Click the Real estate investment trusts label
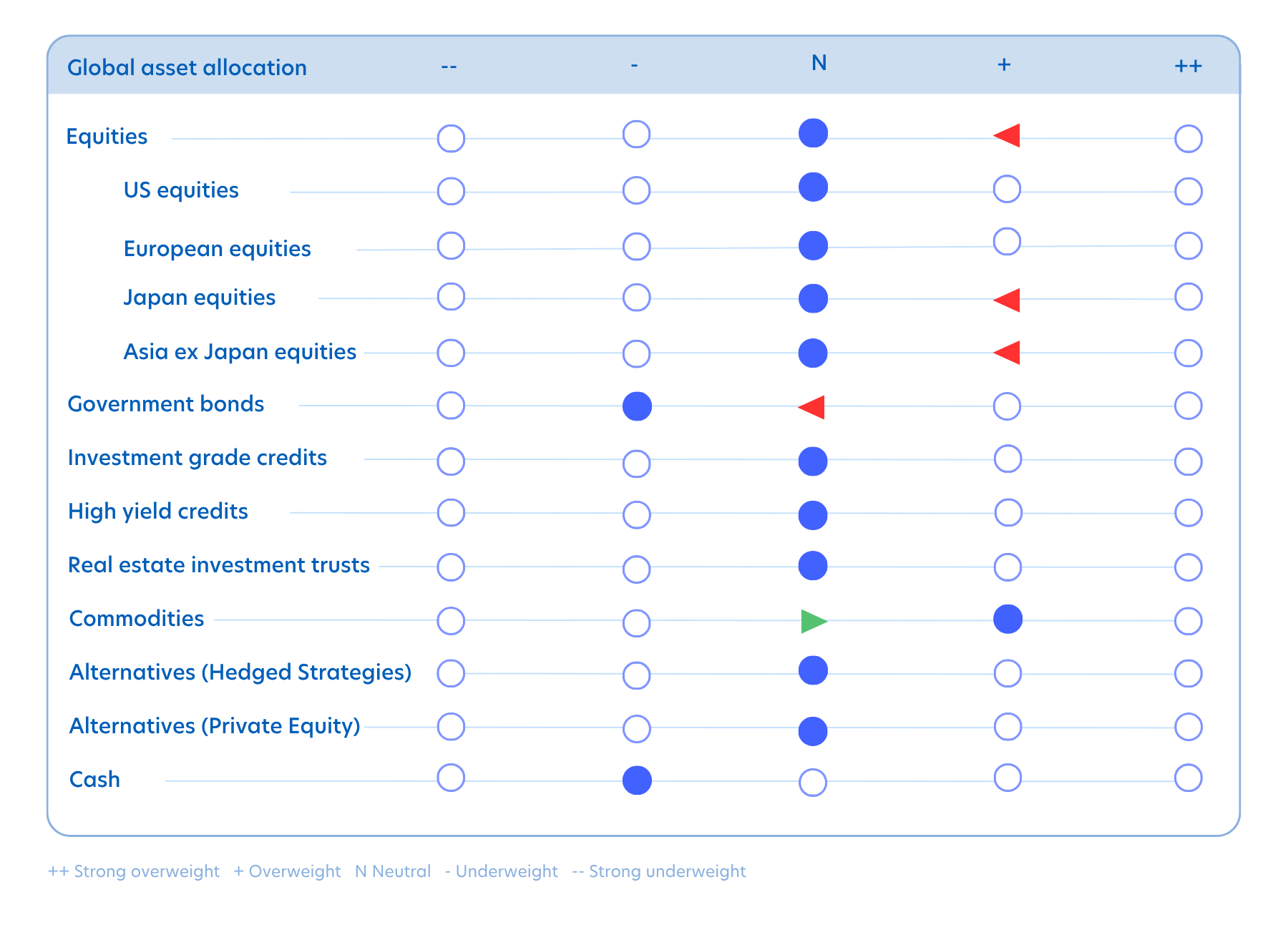This screenshot has height=930, width=1288. click(x=218, y=565)
